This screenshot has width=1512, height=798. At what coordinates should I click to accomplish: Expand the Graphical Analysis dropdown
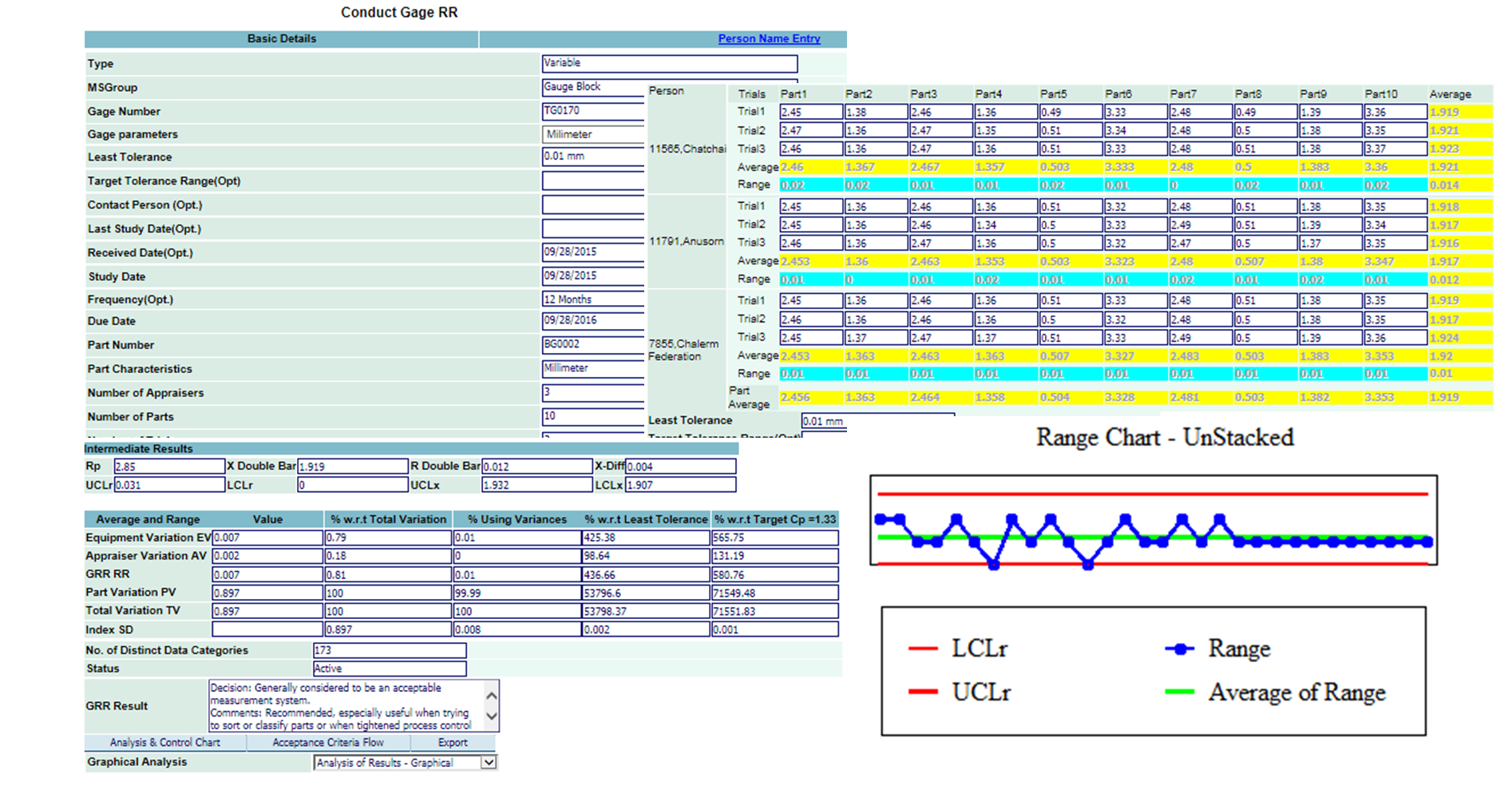coord(488,763)
